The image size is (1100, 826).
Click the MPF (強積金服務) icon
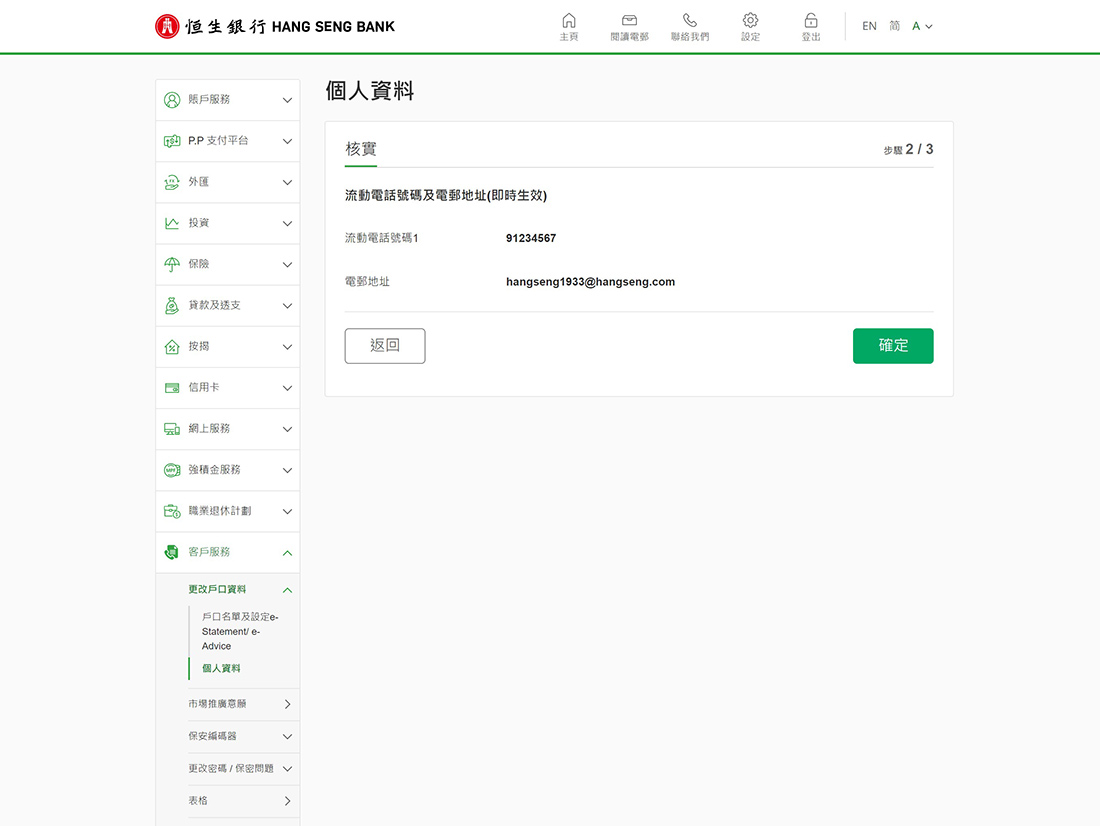172,470
